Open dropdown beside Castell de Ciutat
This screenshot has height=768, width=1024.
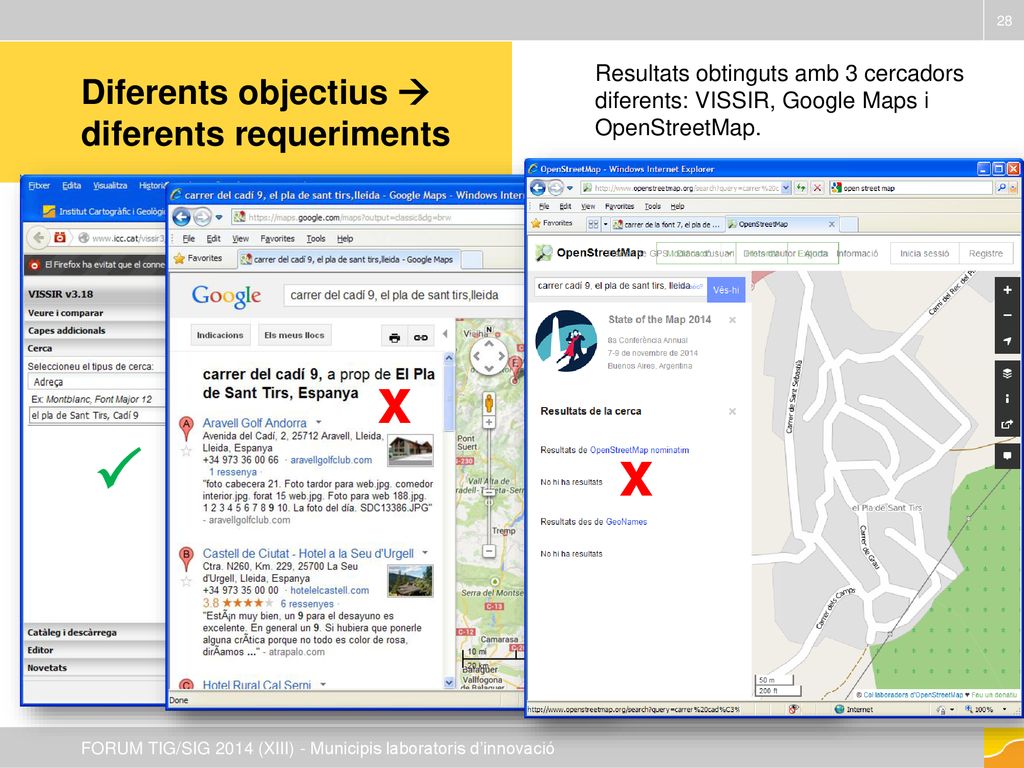point(425,553)
